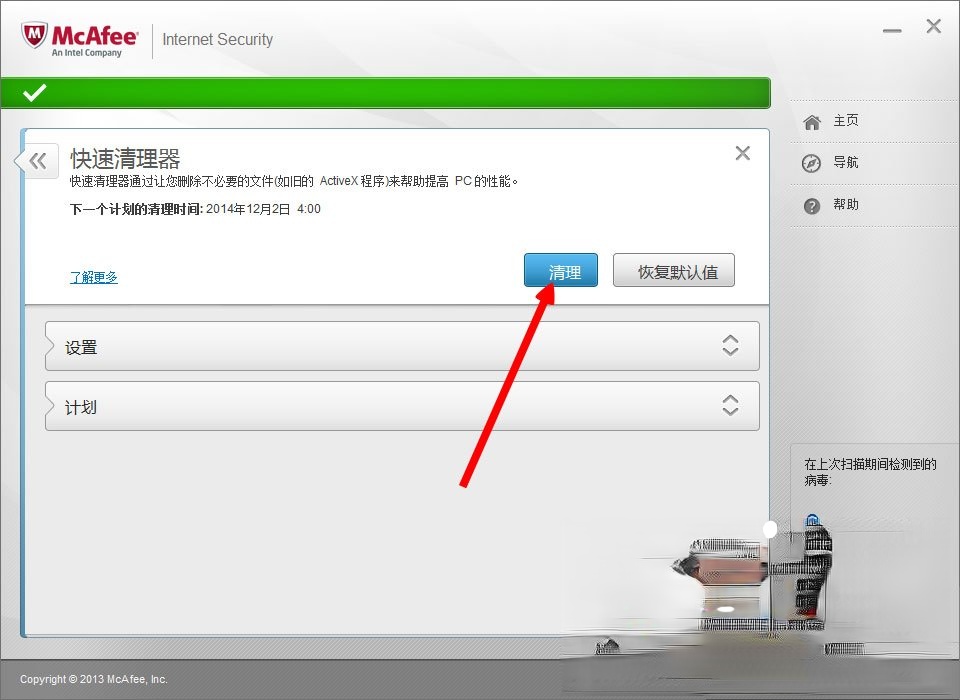Click the 导航 compass icon
This screenshot has height=700, width=960.
811,162
